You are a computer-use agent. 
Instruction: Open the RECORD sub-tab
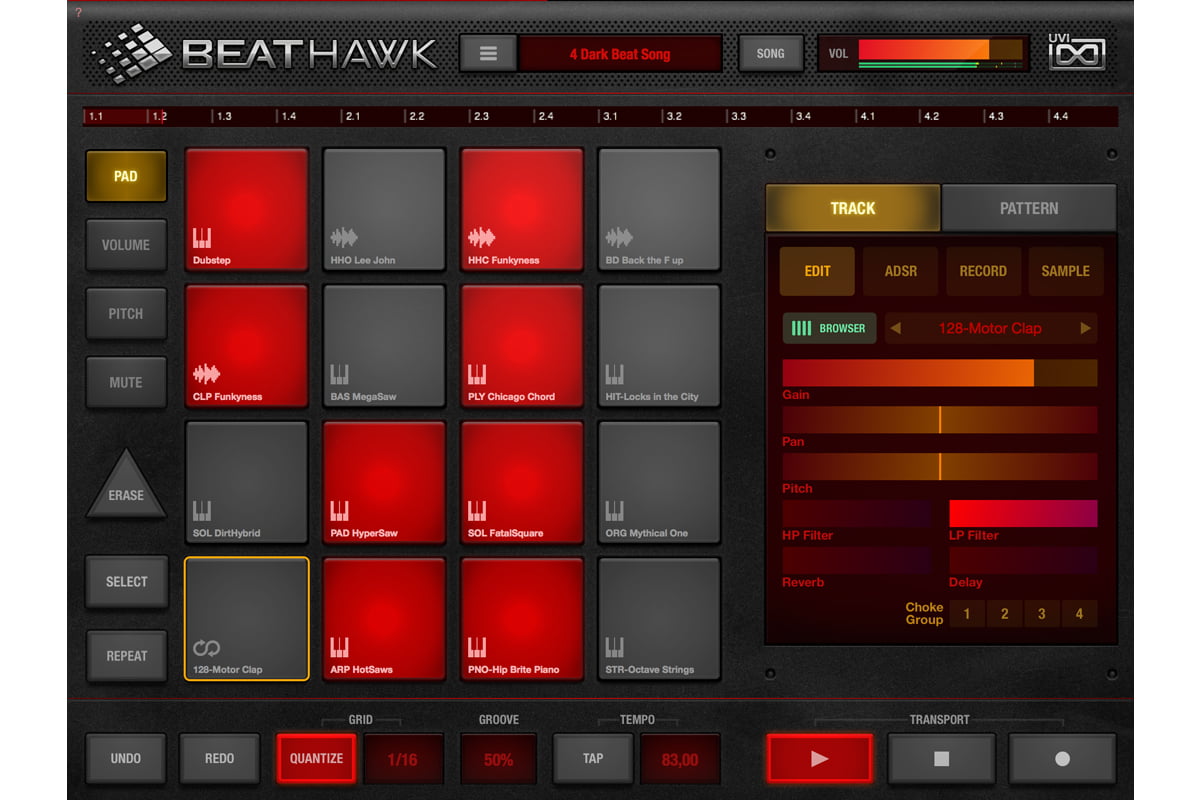click(x=983, y=271)
